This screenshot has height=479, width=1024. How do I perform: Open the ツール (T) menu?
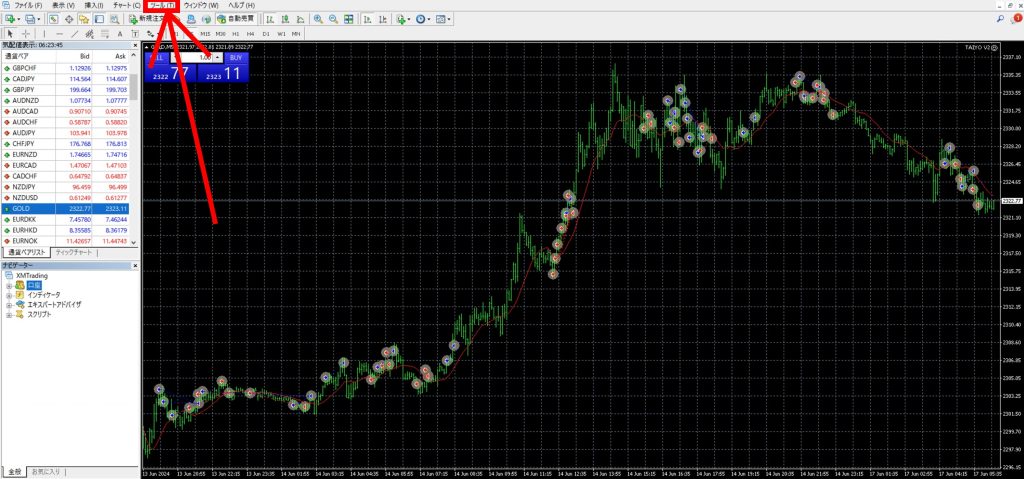[160, 6]
